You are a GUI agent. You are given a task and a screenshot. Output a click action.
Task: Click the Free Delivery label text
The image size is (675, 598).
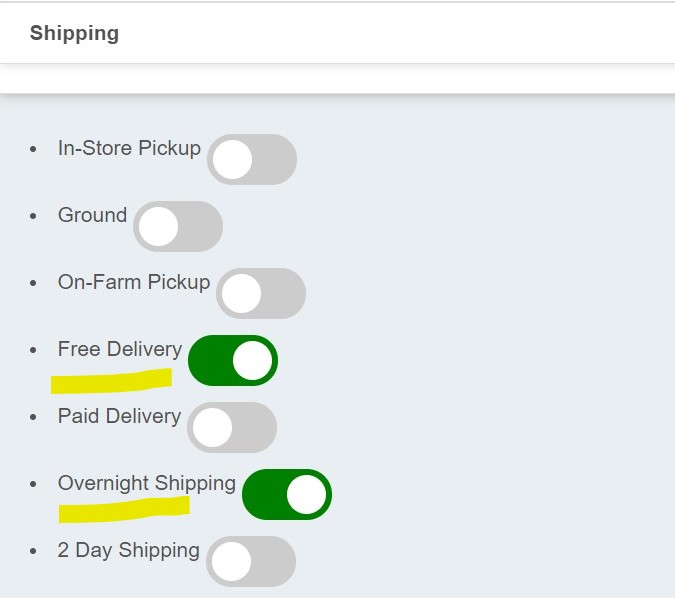coord(120,349)
